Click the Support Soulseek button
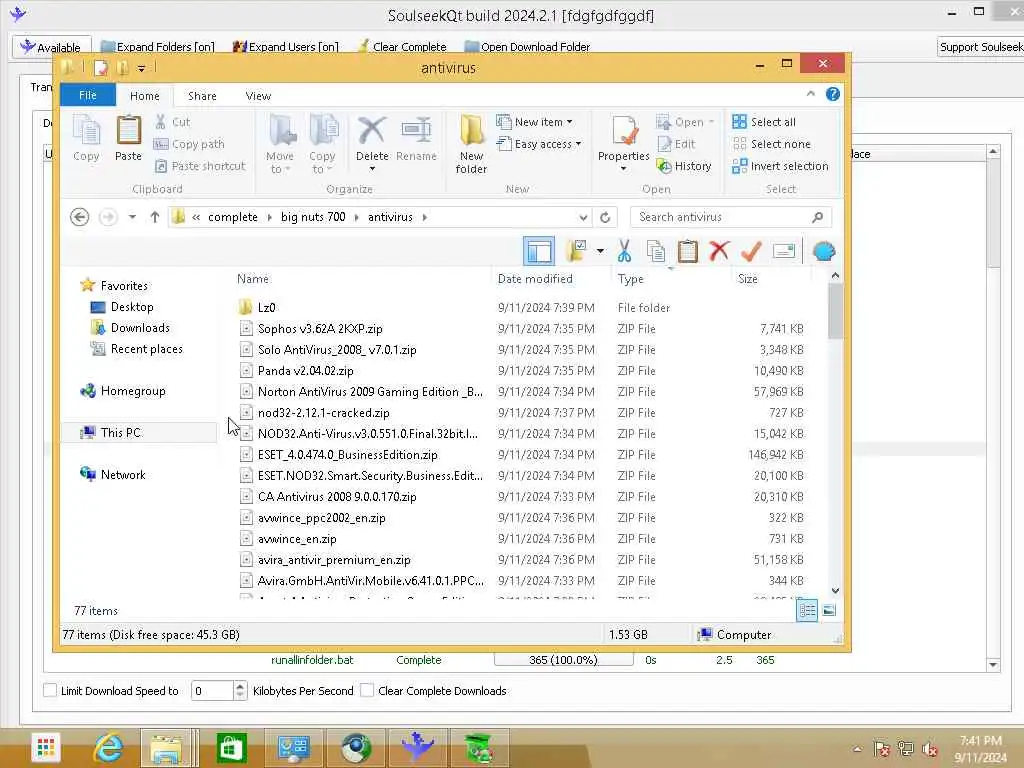Image resolution: width=1024 pixels, height=768 pixels. pos(981,47)
